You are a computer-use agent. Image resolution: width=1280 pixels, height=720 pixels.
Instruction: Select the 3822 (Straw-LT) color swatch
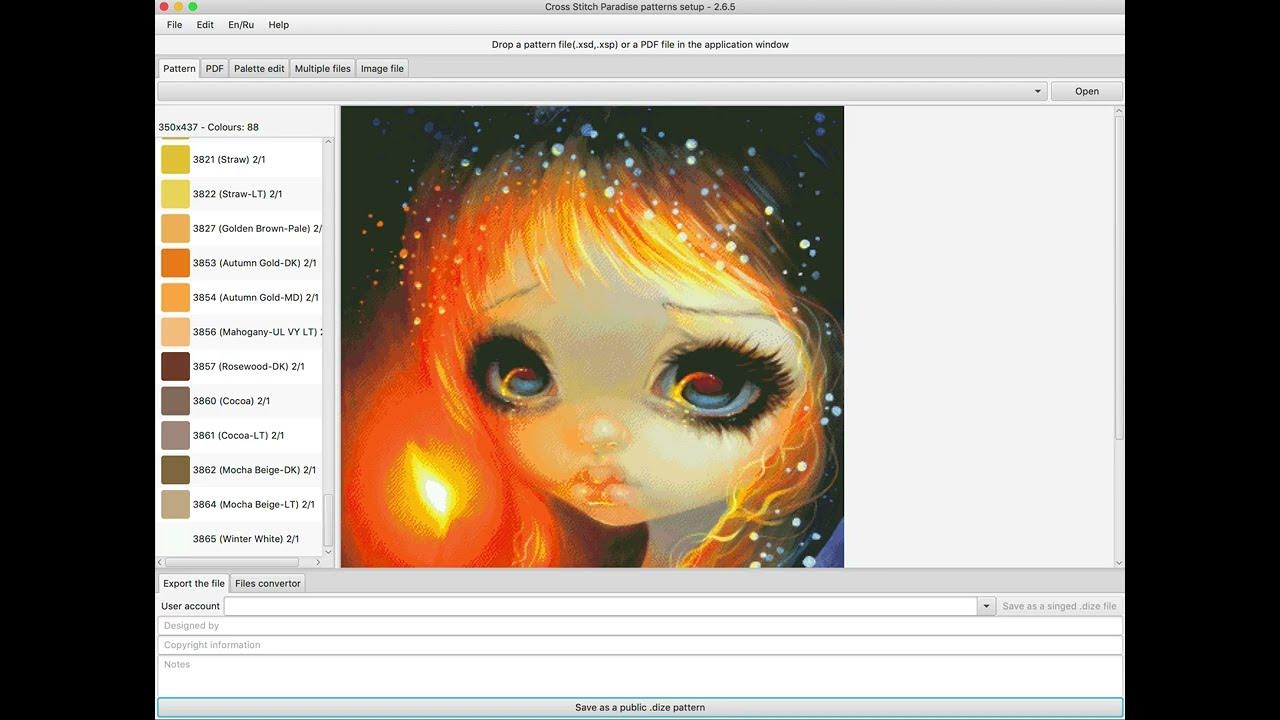pyautogui.click(x=175, y=194)
